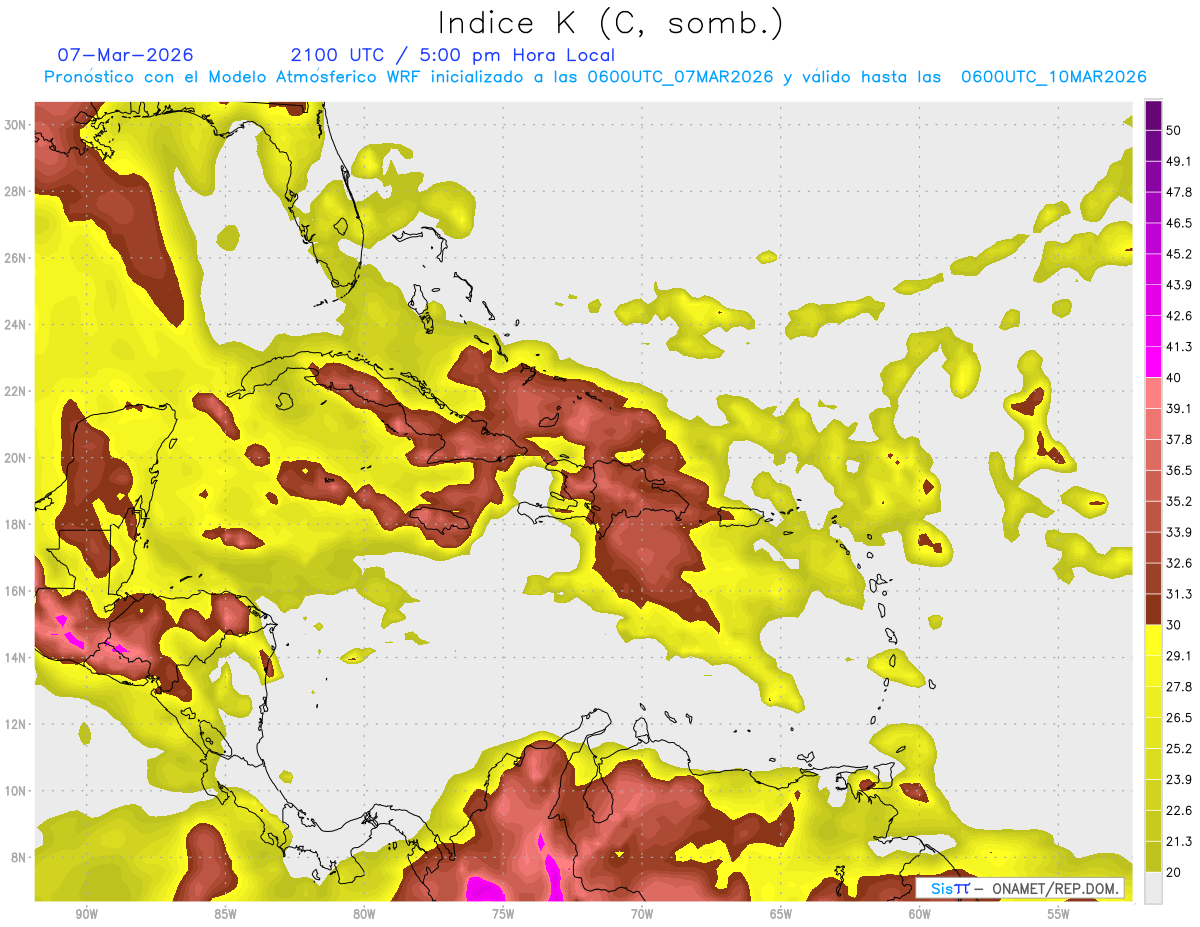This screenshot has height=927, width=1200.
Task: Click the '26.5' colorbar value
Action: 1179,718
